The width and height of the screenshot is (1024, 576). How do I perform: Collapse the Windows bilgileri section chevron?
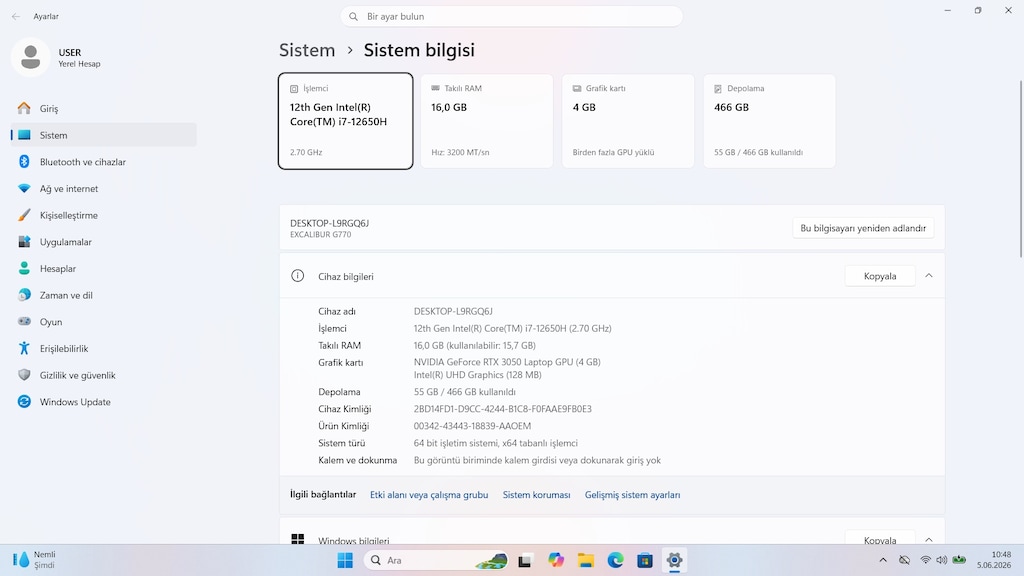929,539
